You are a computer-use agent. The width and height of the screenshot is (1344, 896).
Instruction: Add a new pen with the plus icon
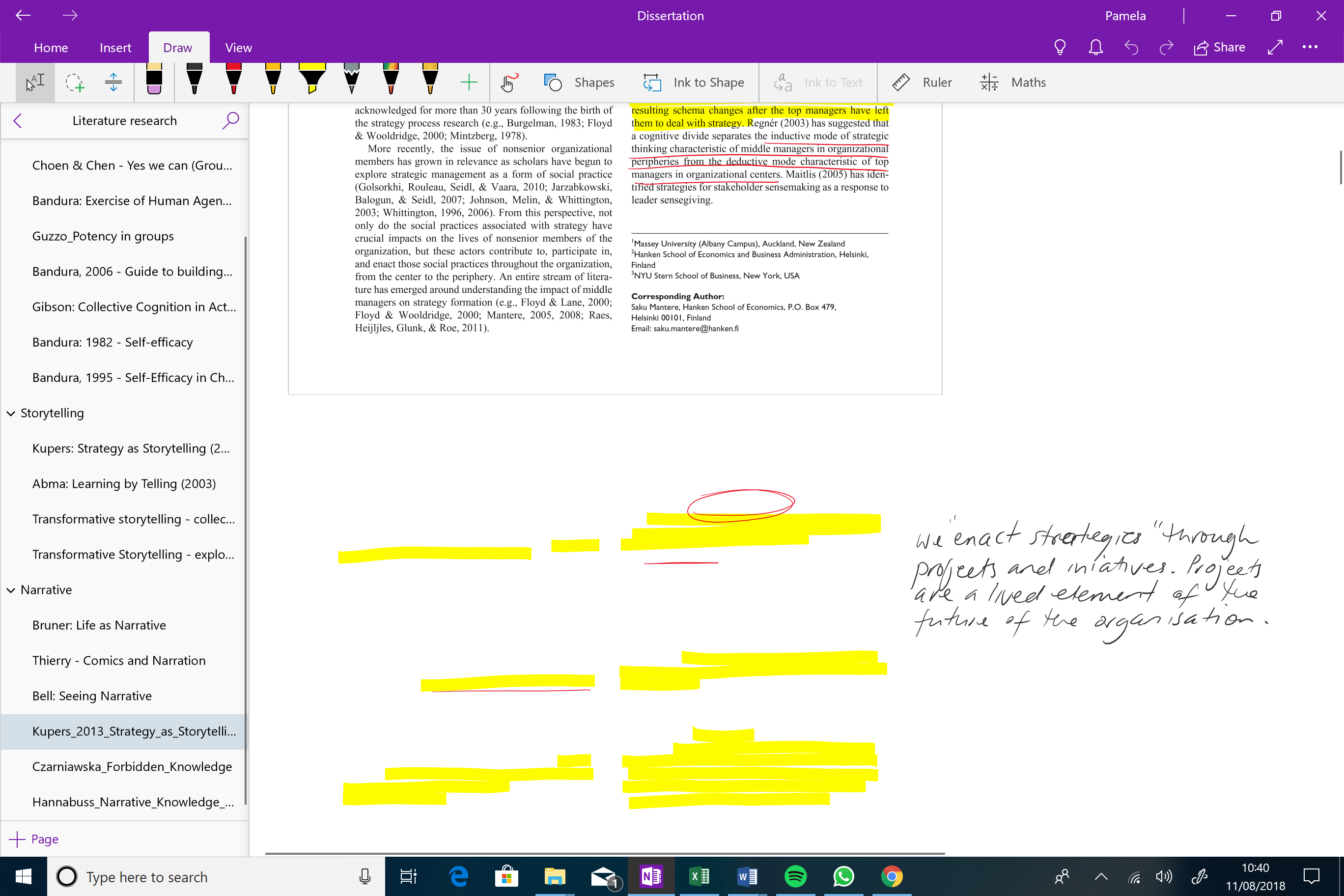469,83
